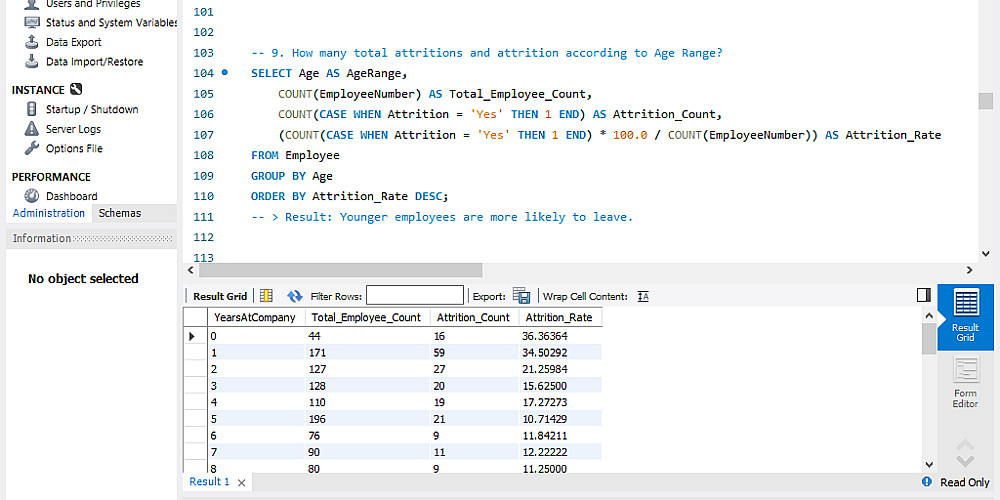Click the grid edit icon beside Result Grid
The height and width of the screenshot is (500, 1000).
[266, 296]
